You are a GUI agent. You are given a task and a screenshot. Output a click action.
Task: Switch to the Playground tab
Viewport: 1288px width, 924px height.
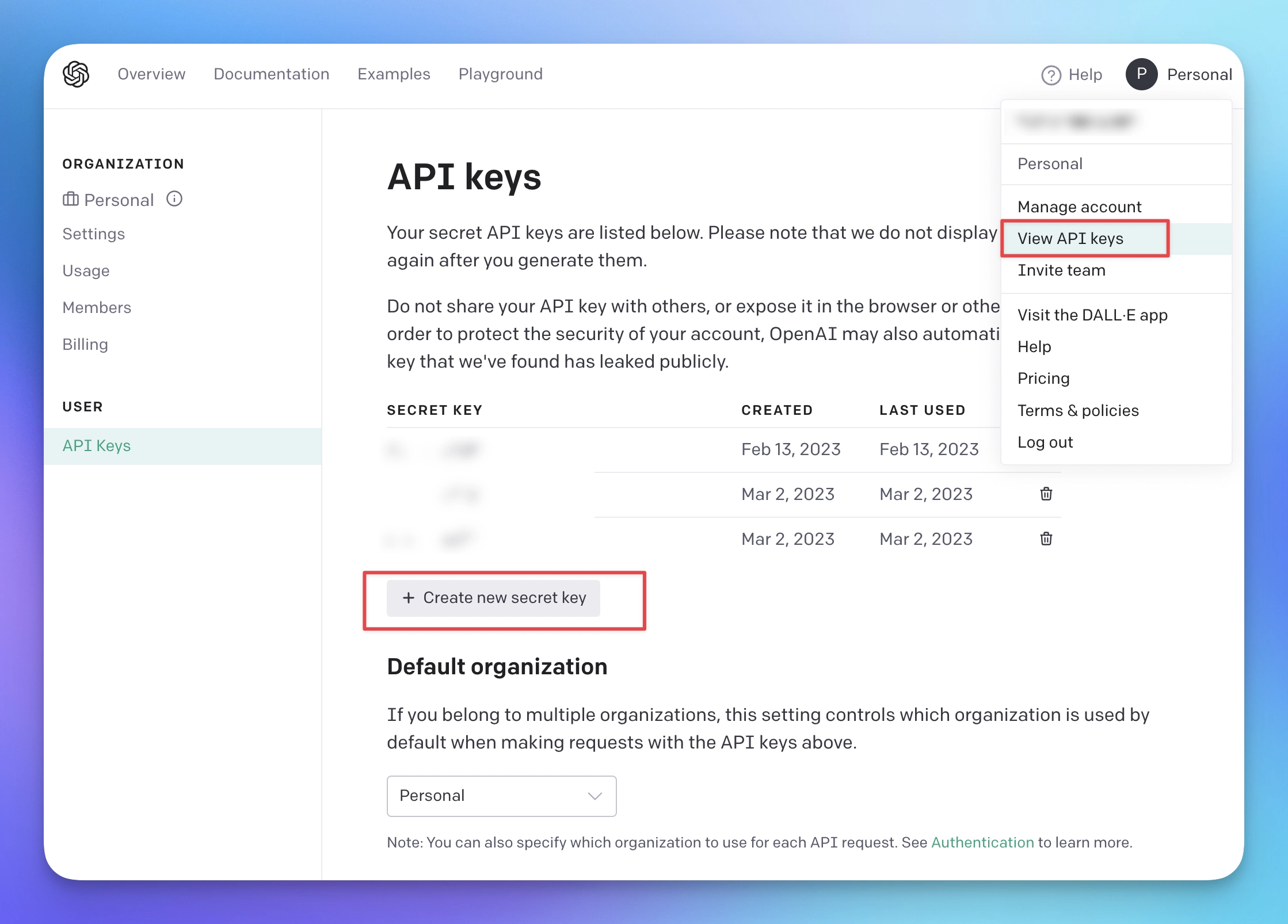500,74
